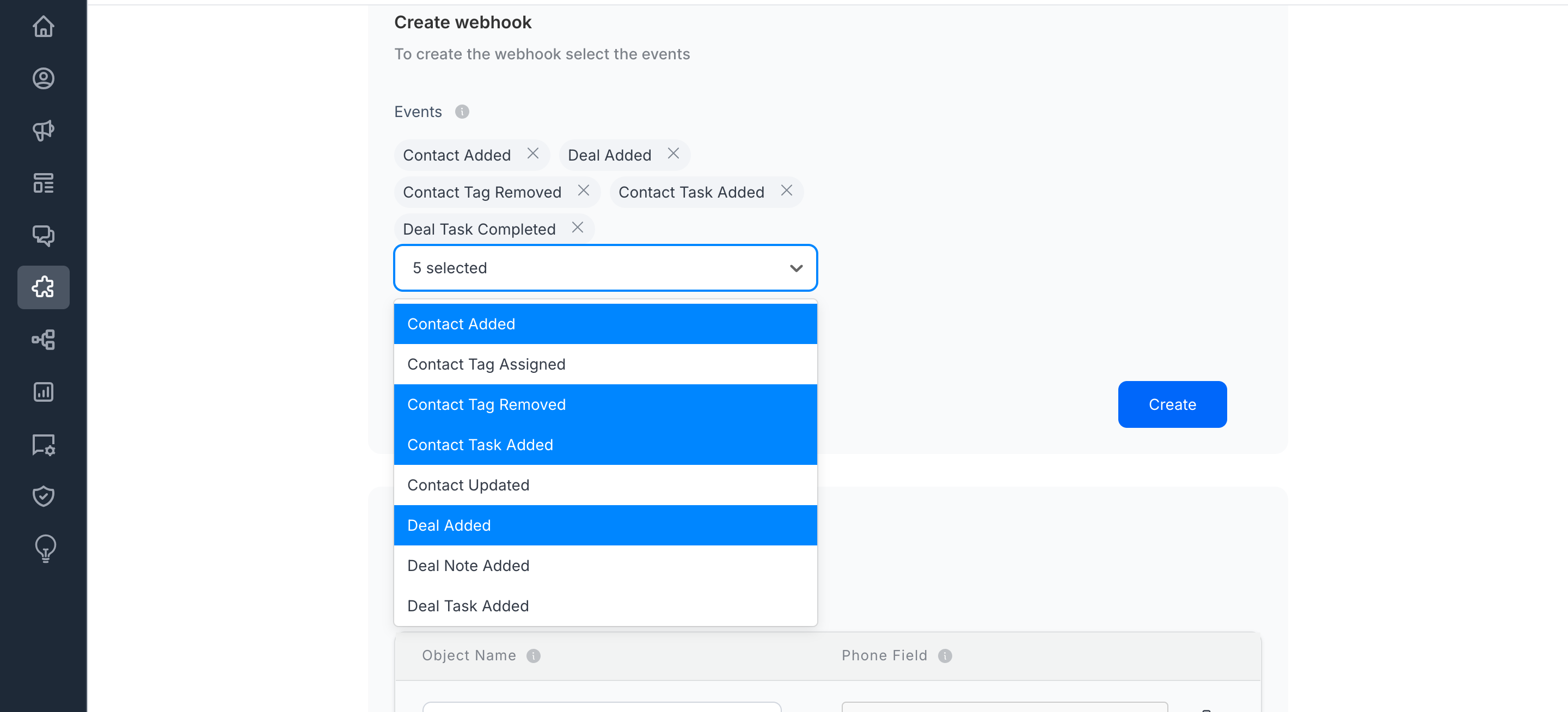1568x712 pixels.
Task: Select Deal Task Added option
Action: [x=605, y=605]
